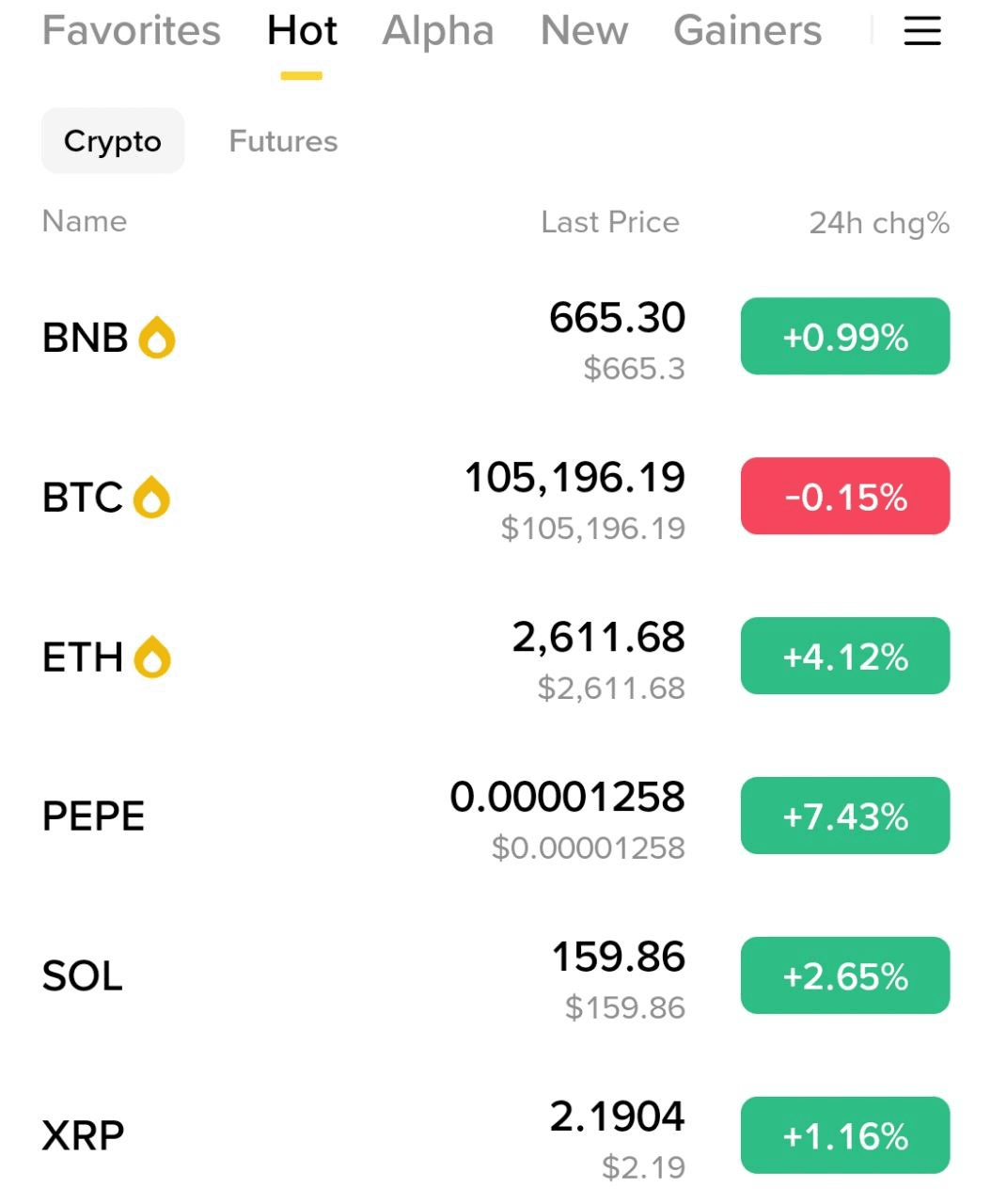Tap the flame icon beside ETH
The image size is (991, 1204).
pyautogui.click(x=152, y=657)
